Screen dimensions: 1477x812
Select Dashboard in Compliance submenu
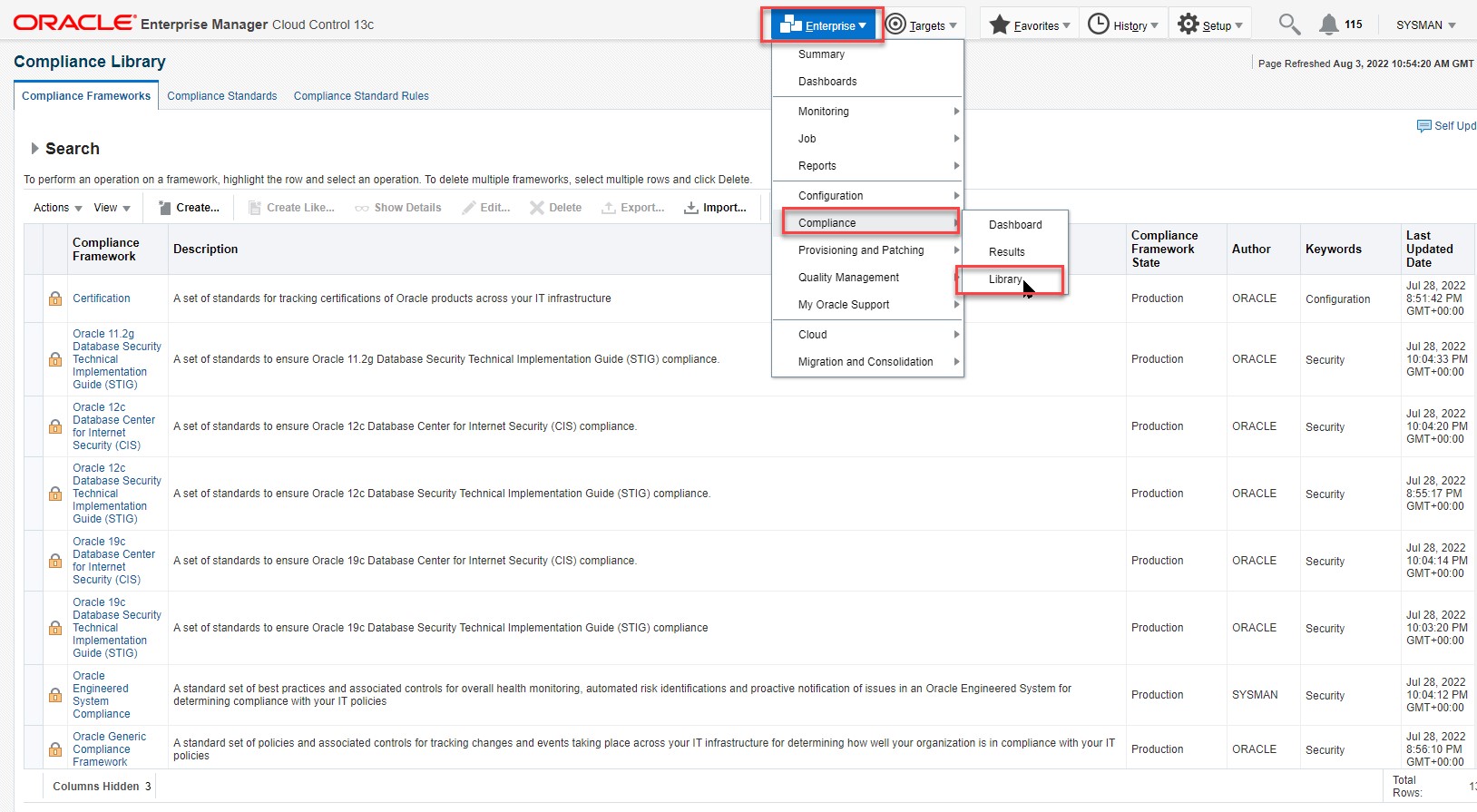[1014, 225]
